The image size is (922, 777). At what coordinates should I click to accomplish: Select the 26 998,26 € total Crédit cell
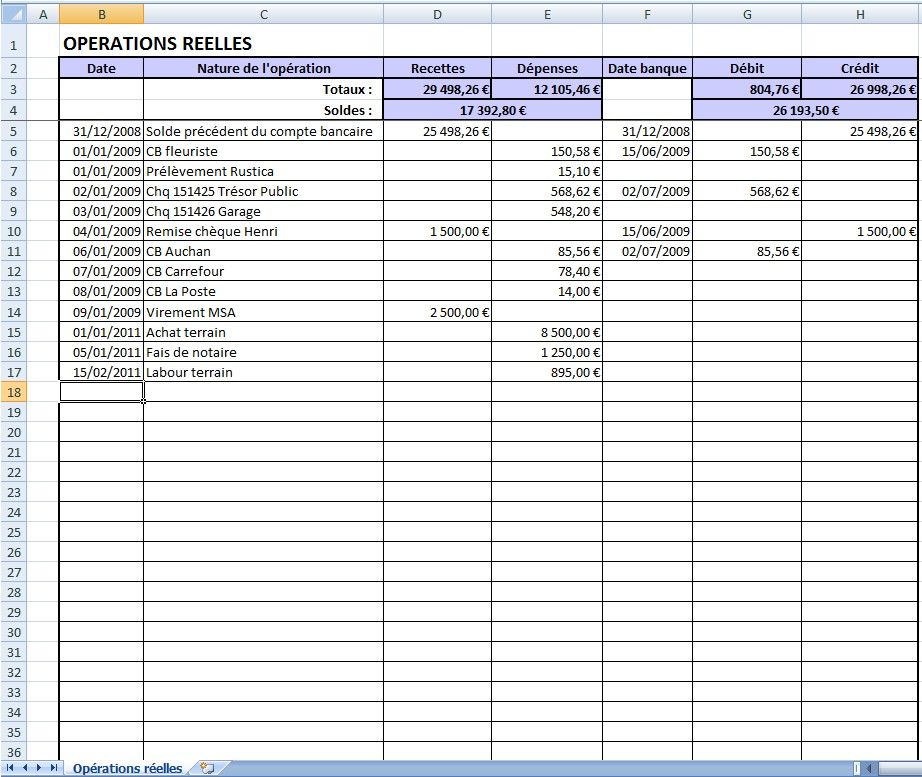[860, 89]
